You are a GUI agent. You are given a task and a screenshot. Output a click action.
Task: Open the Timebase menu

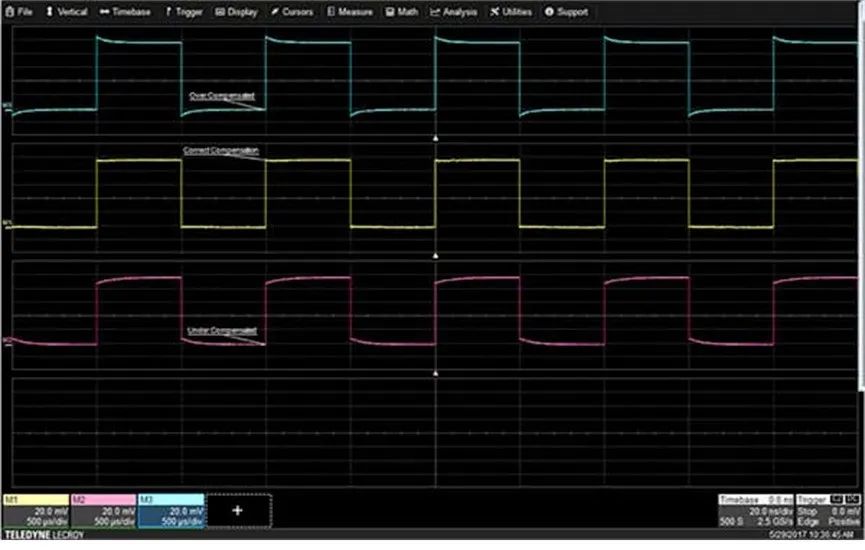[x=125, y=12]
